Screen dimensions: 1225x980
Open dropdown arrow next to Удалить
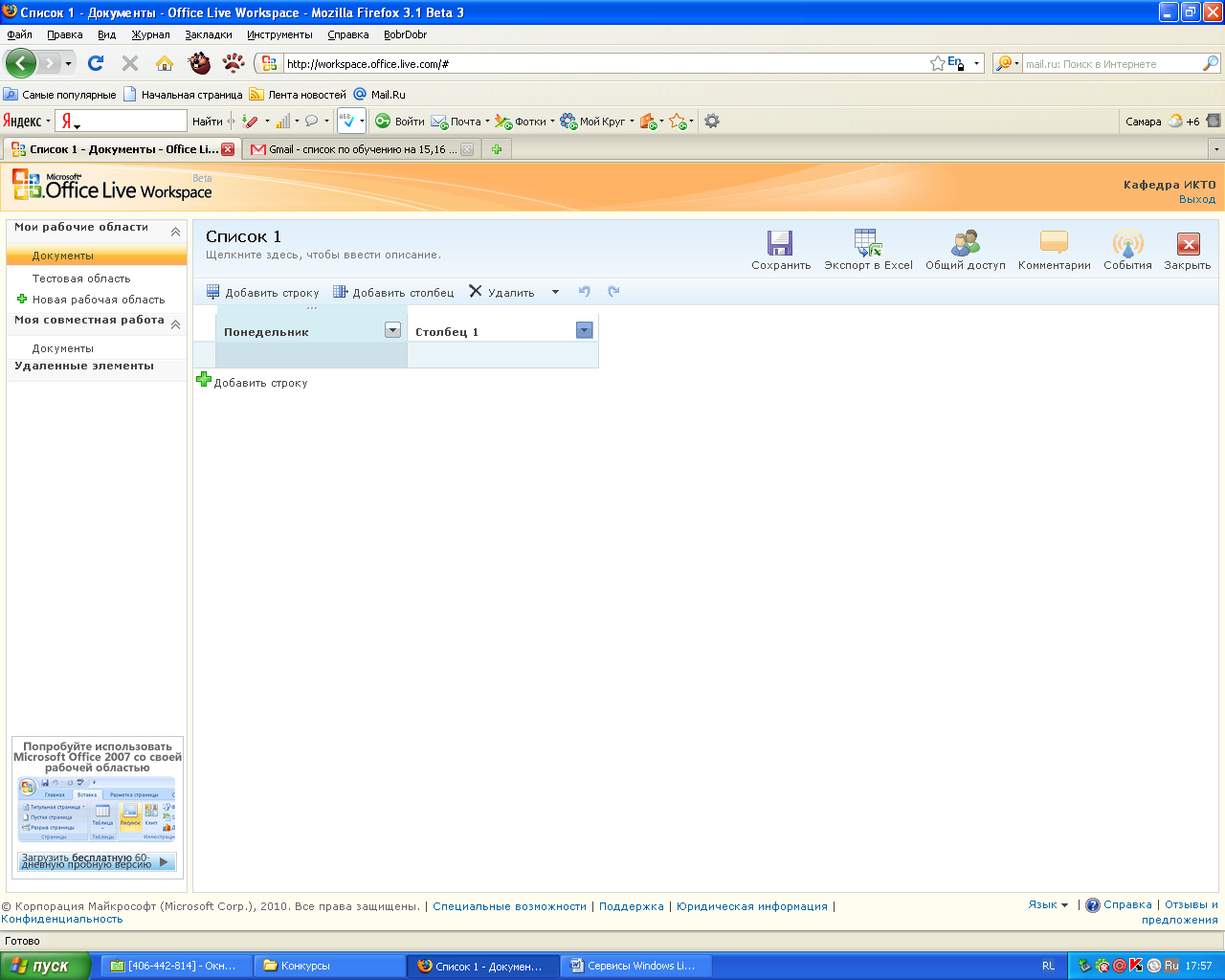coord(555,292)
